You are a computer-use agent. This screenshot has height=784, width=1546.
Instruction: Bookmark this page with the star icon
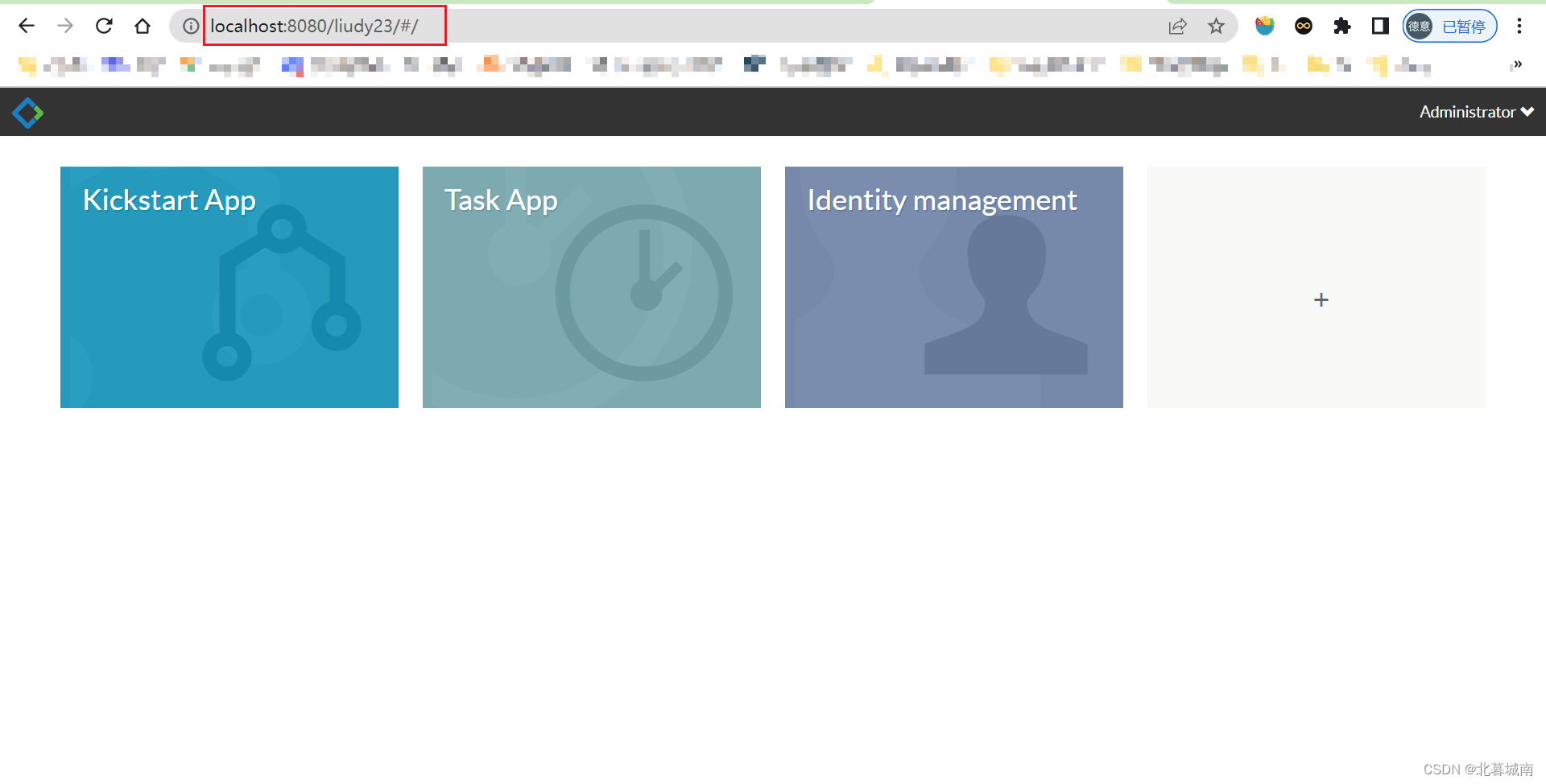click(1216, 26)
